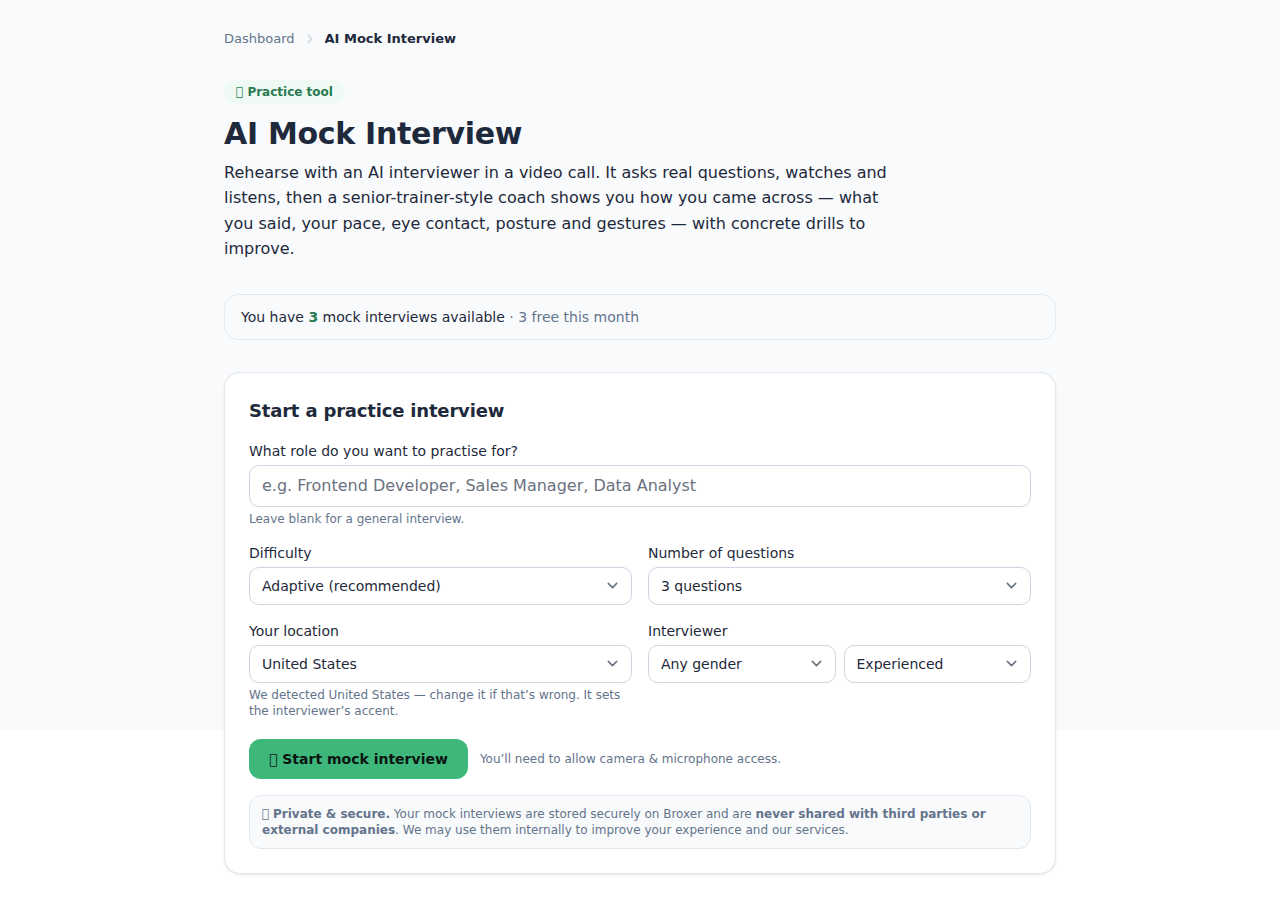The image size is (1280, 906).
Task: Click the mock interviews available banner
Action: pyautogui.click(x=640, y=317)
